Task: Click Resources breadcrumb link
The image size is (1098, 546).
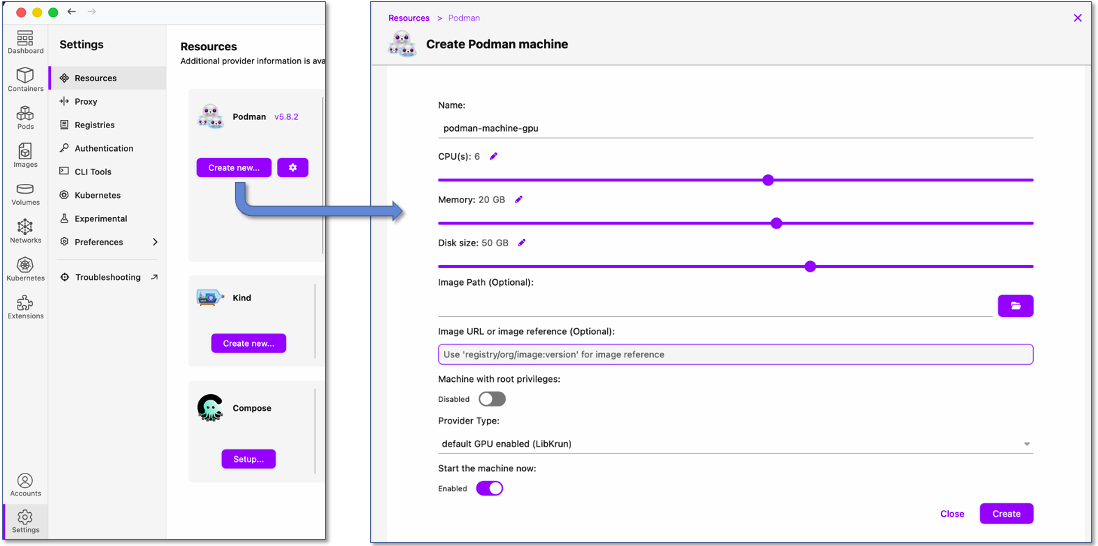Action: (x=408, y=18)
